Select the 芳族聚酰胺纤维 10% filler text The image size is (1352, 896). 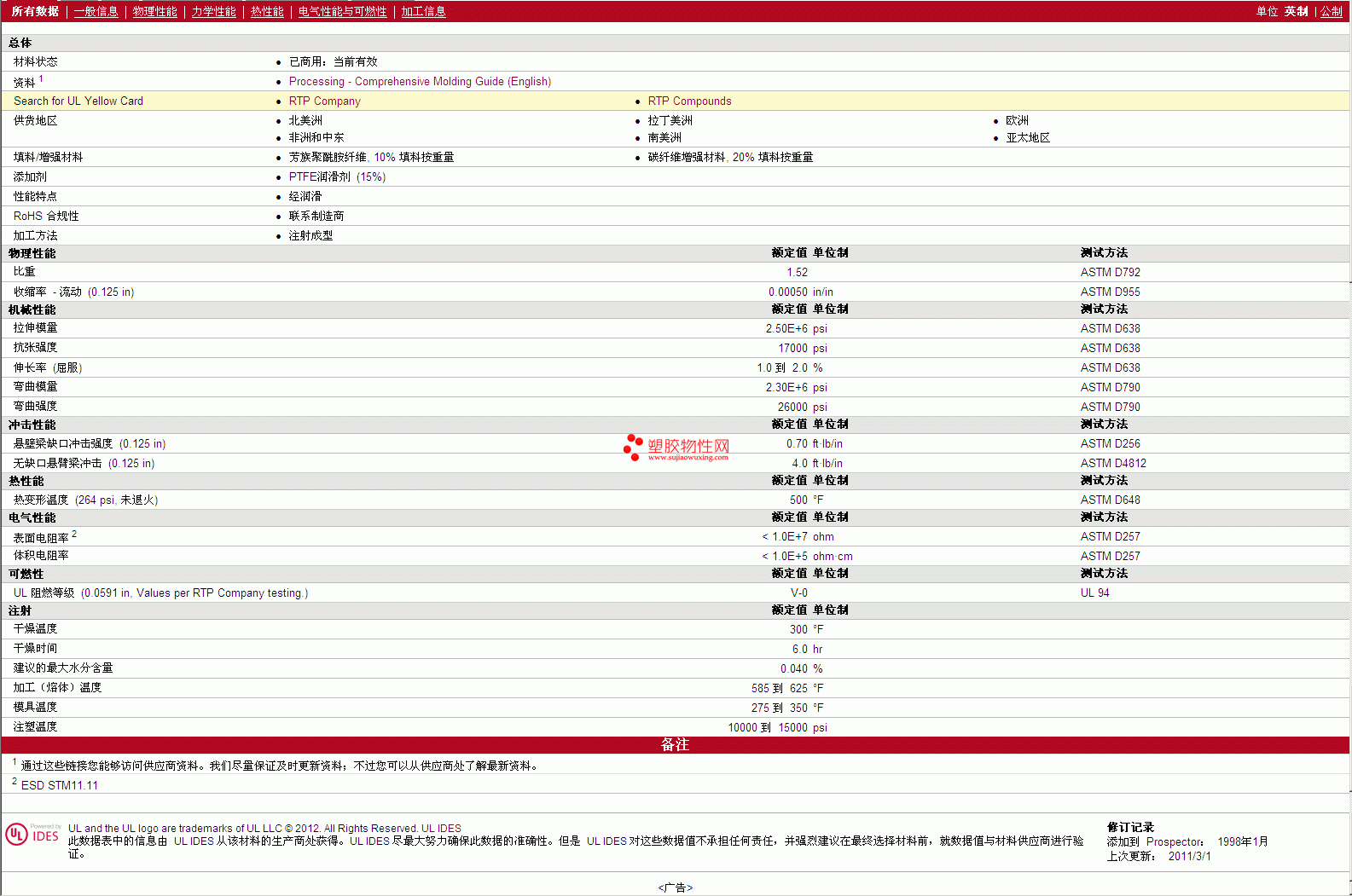coord(372,157)
